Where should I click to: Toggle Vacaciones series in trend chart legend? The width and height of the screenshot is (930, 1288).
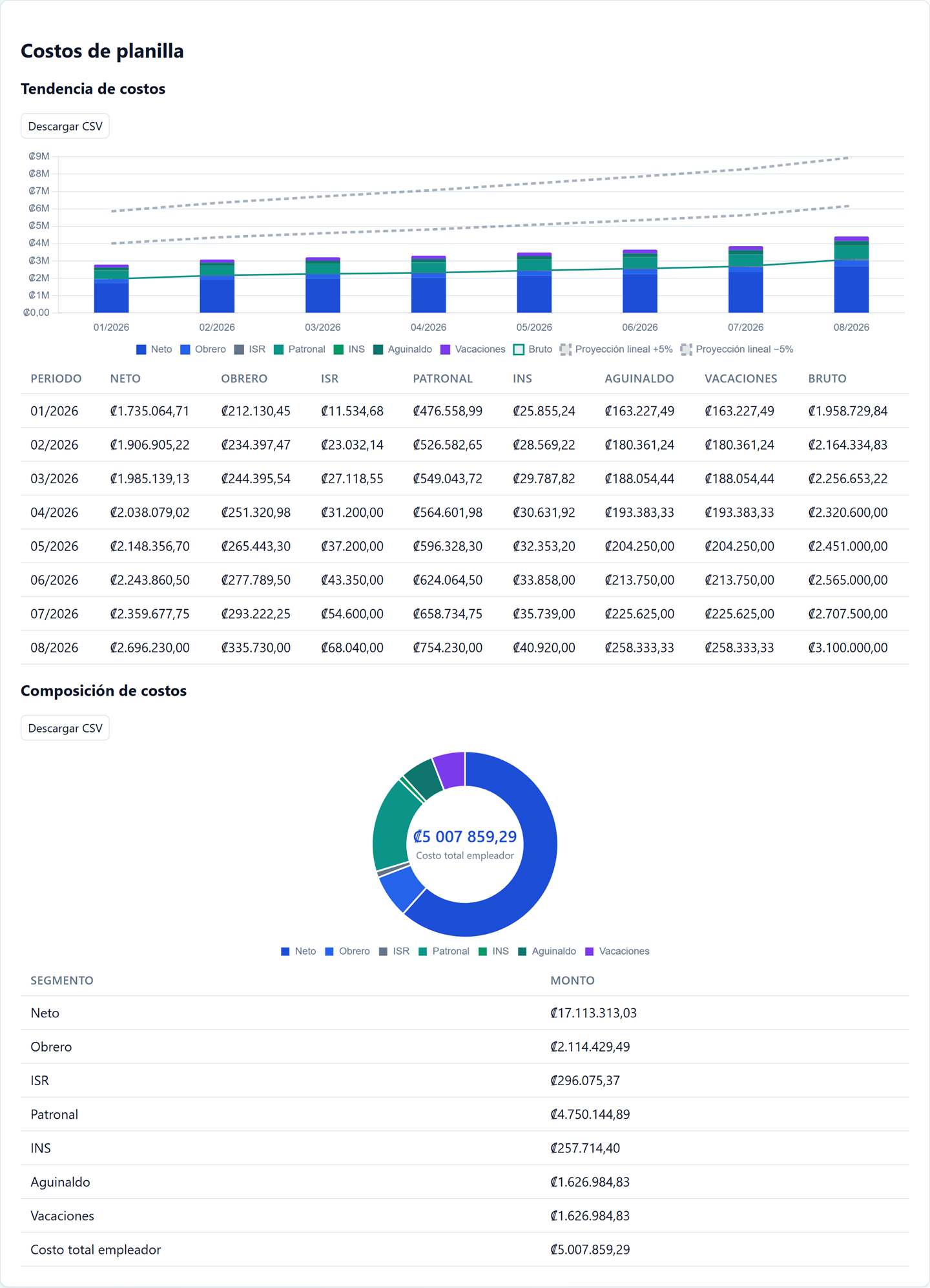473,349
